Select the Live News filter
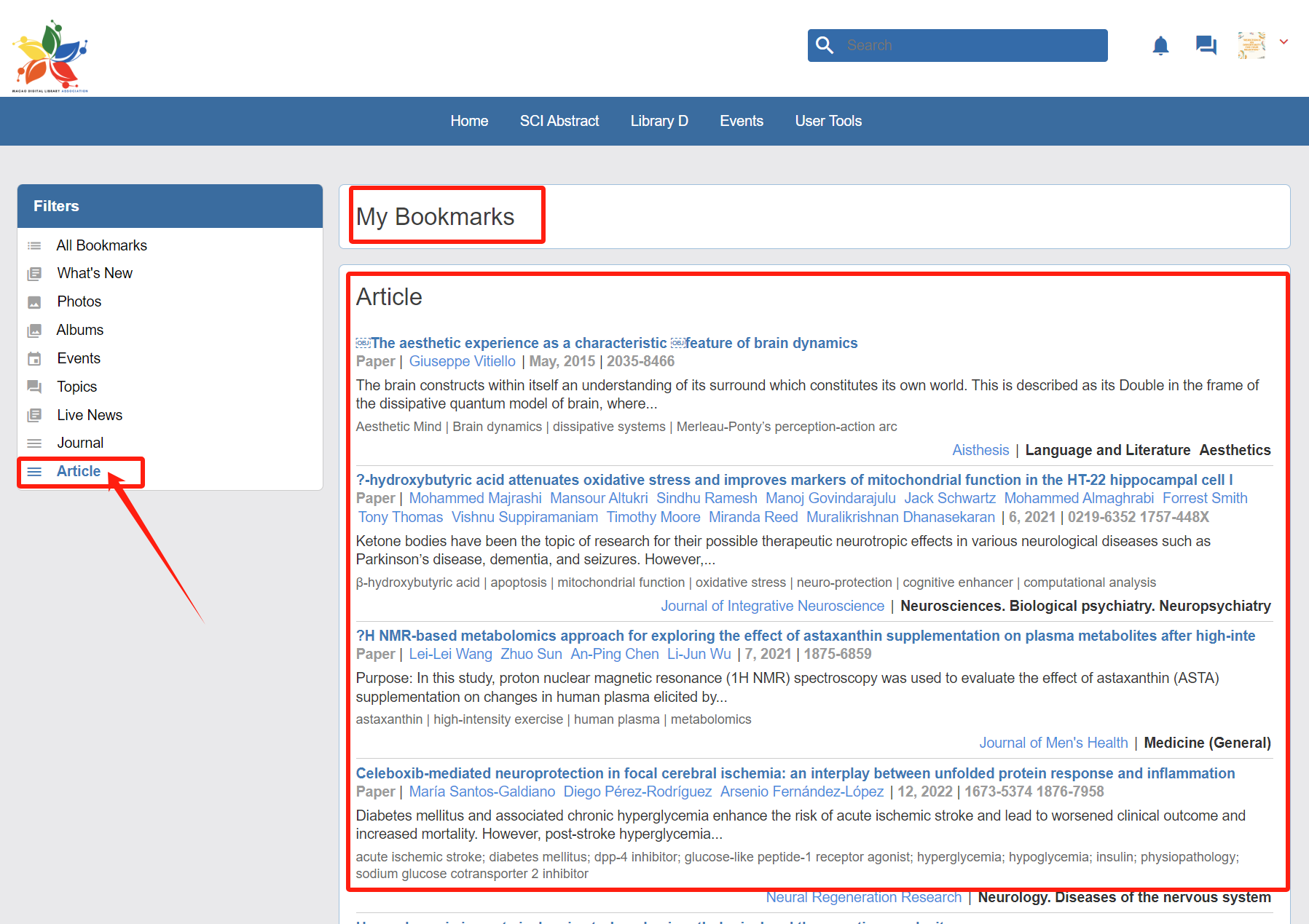 click(90, 415)
